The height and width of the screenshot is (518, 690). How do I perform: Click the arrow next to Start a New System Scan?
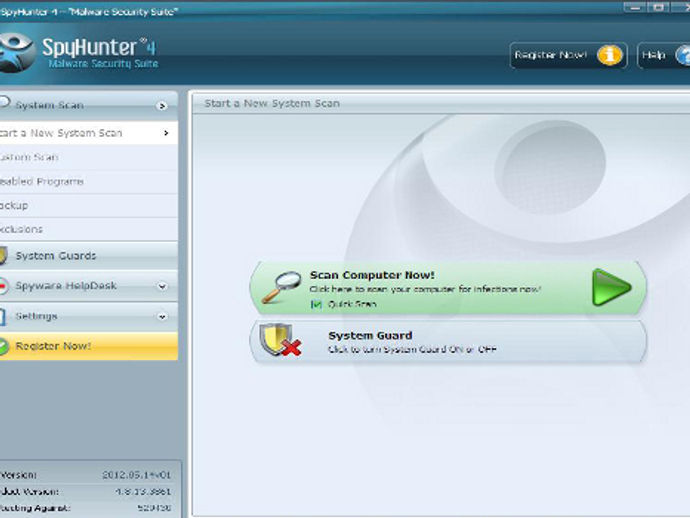point(166,133)
